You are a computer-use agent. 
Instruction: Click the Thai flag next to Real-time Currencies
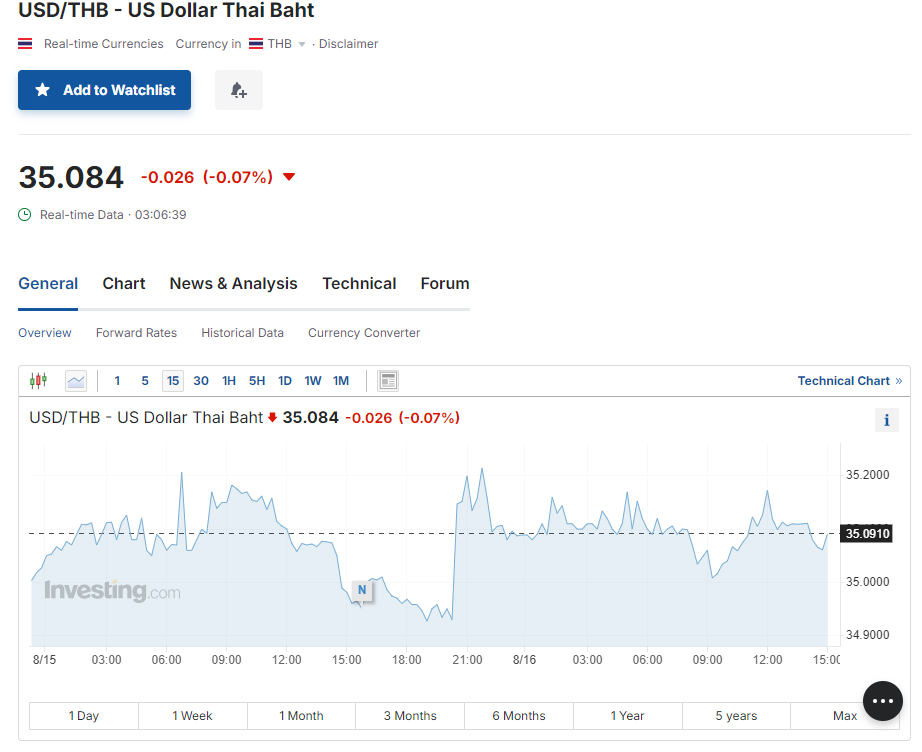pos(26,44)
